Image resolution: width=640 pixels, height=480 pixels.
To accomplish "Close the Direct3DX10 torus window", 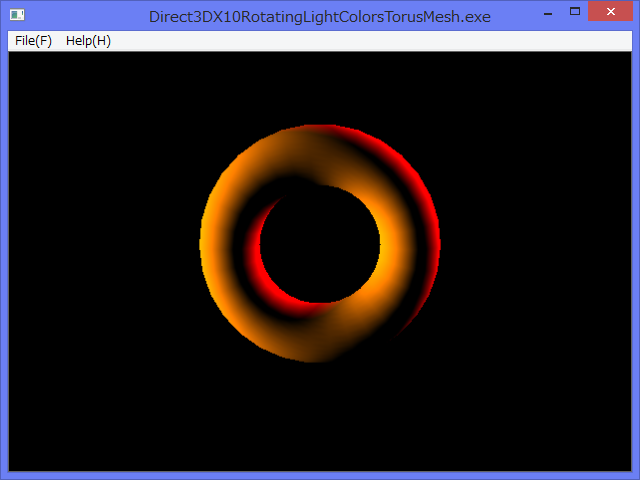I will (x=611, y=11).
